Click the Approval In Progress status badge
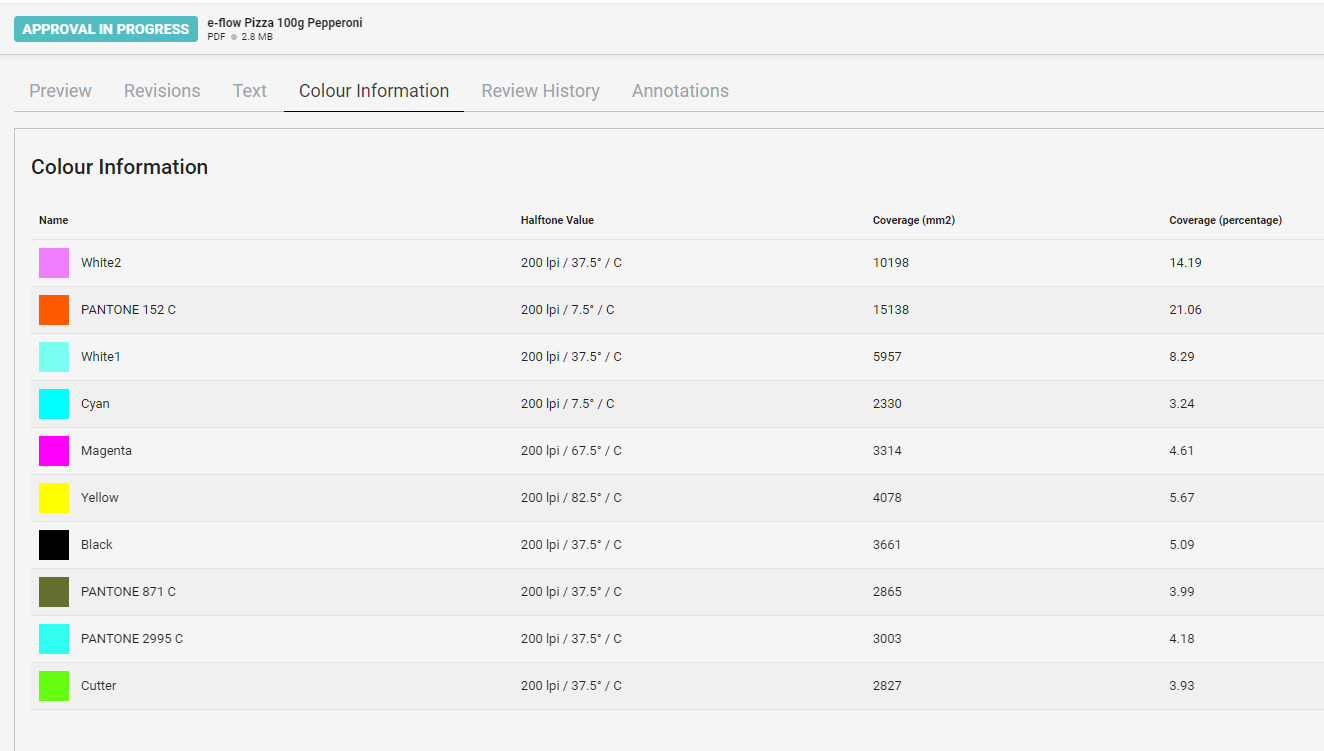Image resolution: width=1324 pixels, height=751 pixels. 106,29
